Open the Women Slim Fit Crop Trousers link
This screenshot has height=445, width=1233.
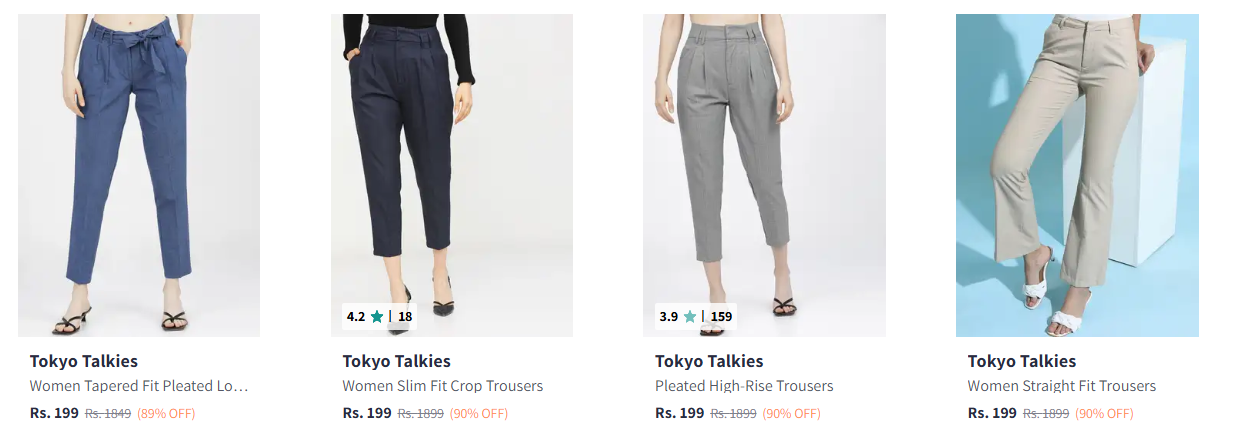pyautogui.click(x=443, y=386)
